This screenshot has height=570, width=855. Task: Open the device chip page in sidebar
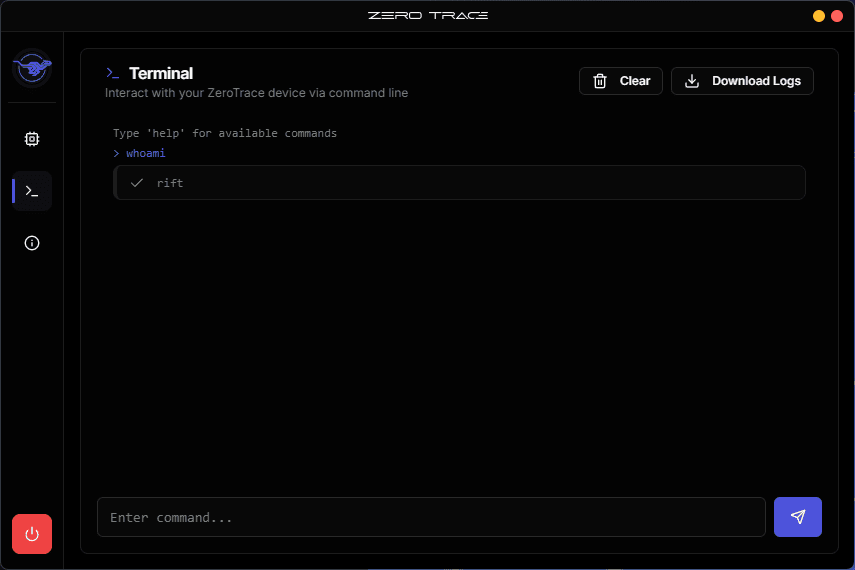(x=32, y=139)
